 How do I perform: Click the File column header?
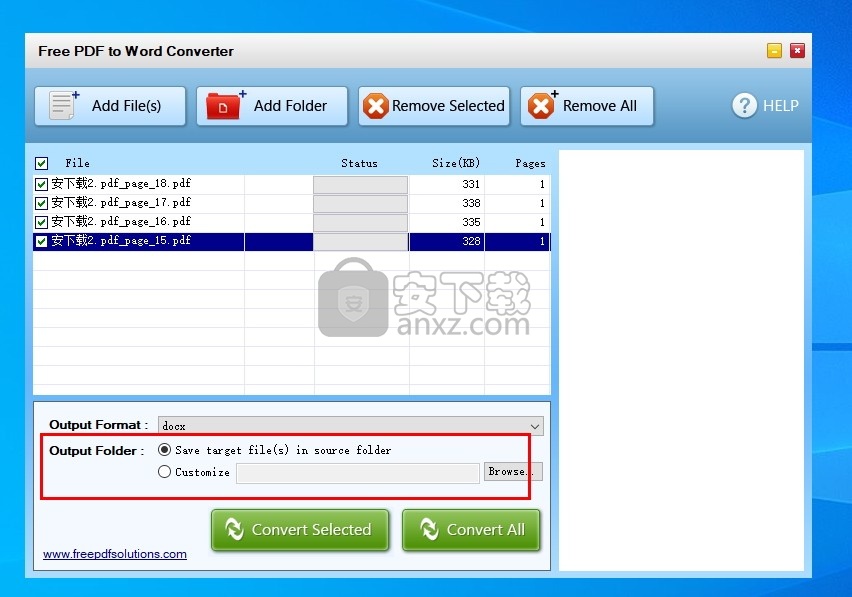pos(77,163)
